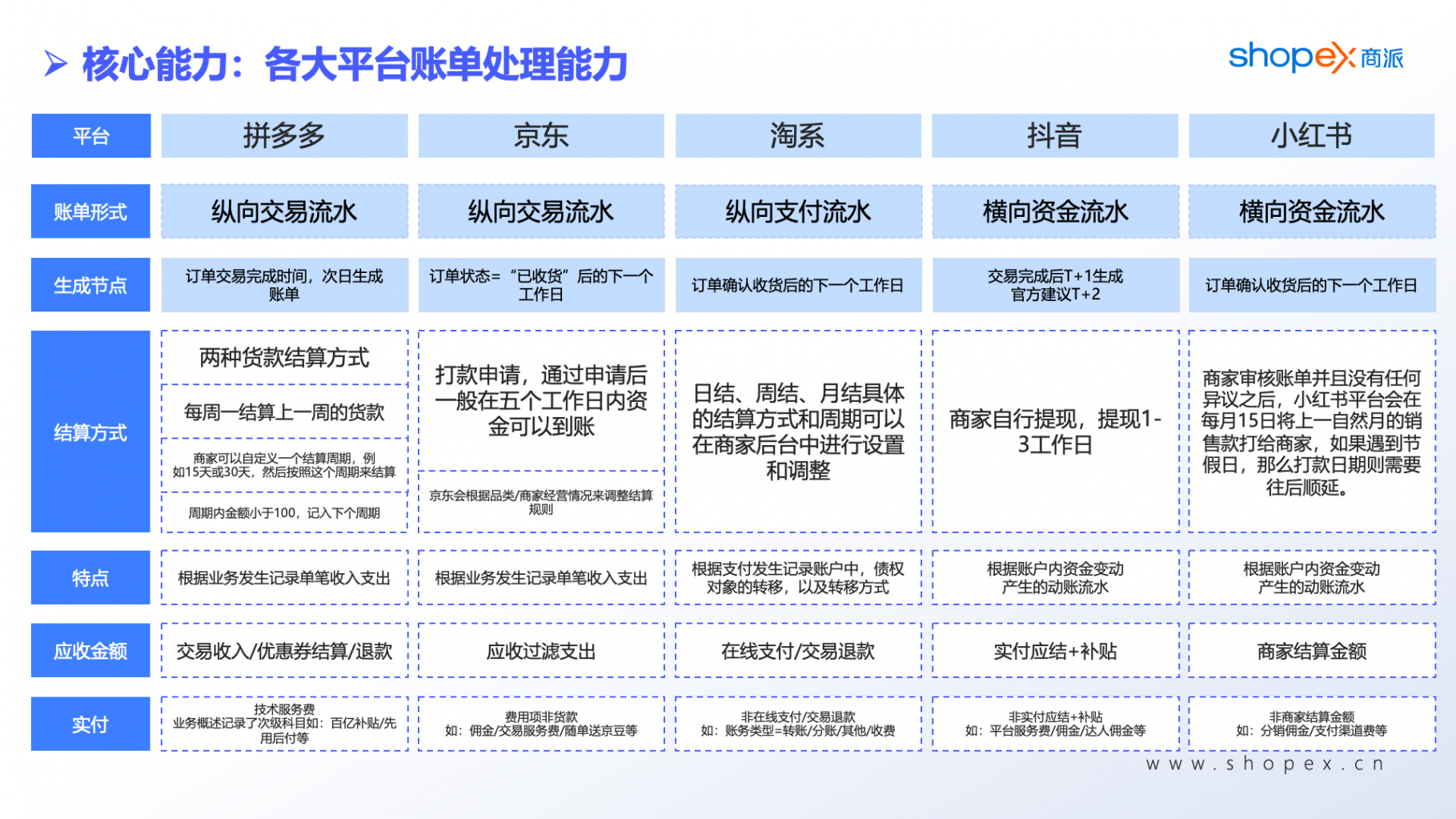Click 纵向支付流水 cell under 淘系

[x=798, y=211]
